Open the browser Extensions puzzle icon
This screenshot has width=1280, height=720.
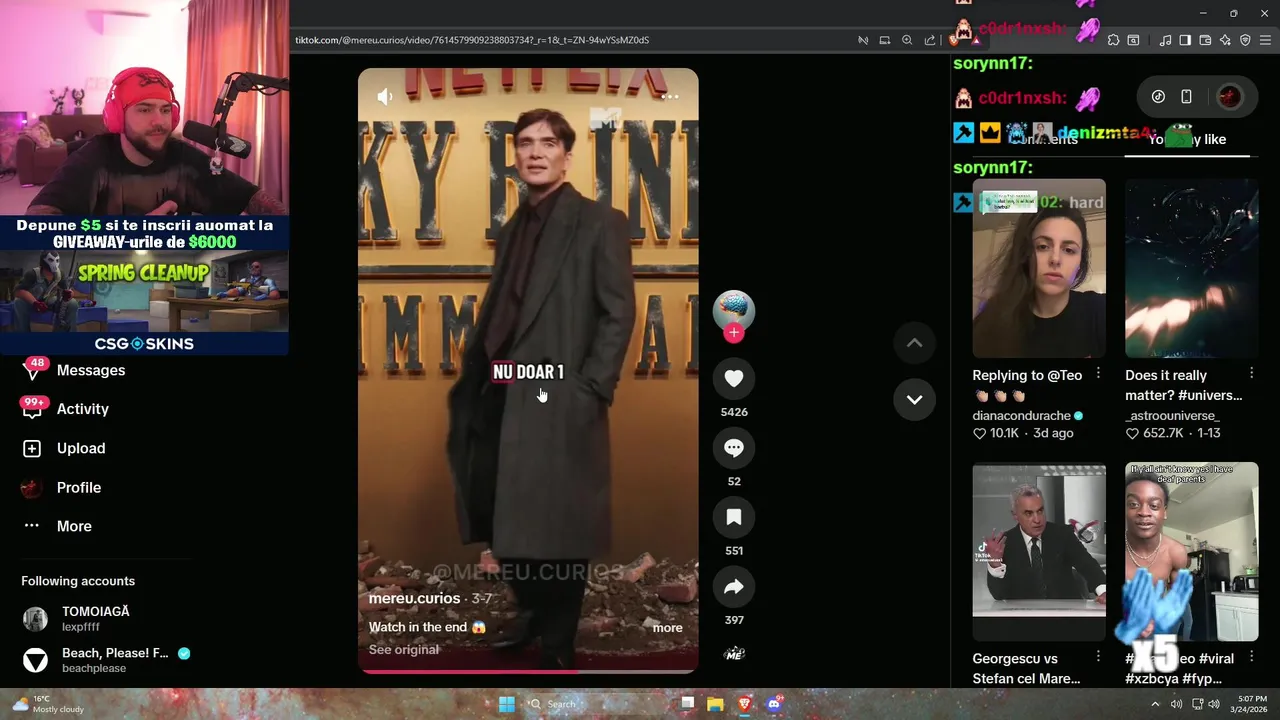1113,40
